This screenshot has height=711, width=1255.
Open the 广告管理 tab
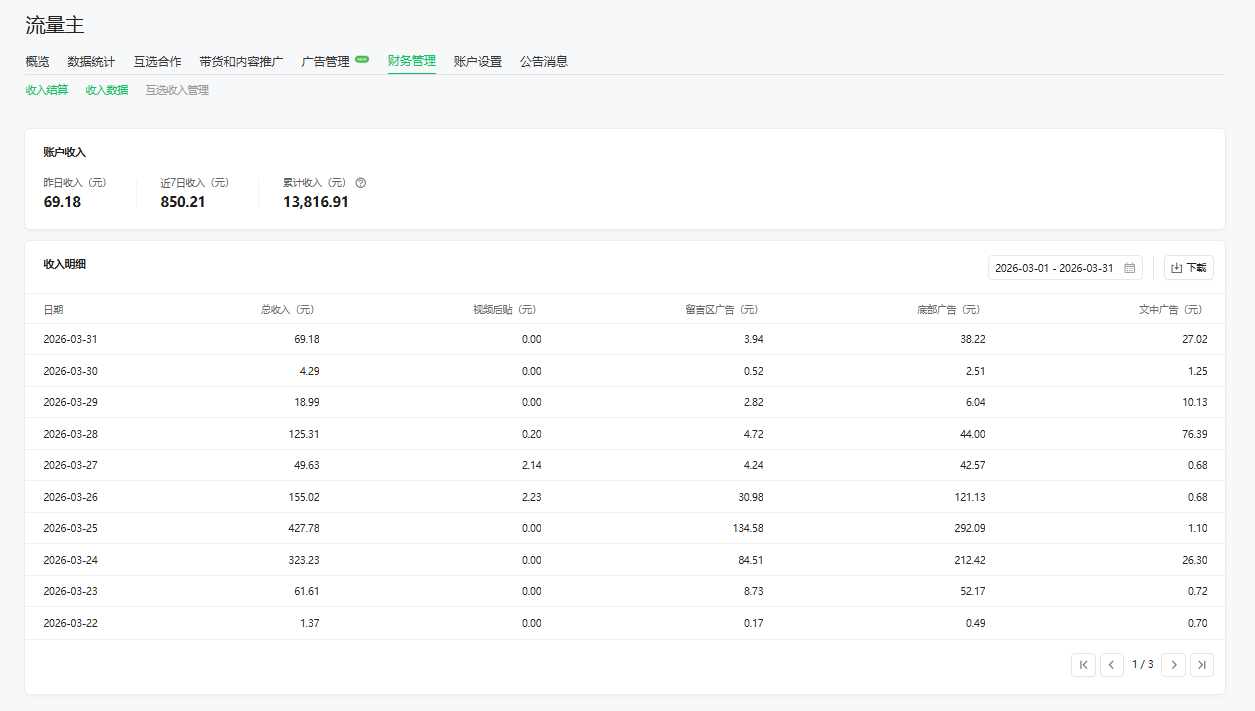pos(326,62)
